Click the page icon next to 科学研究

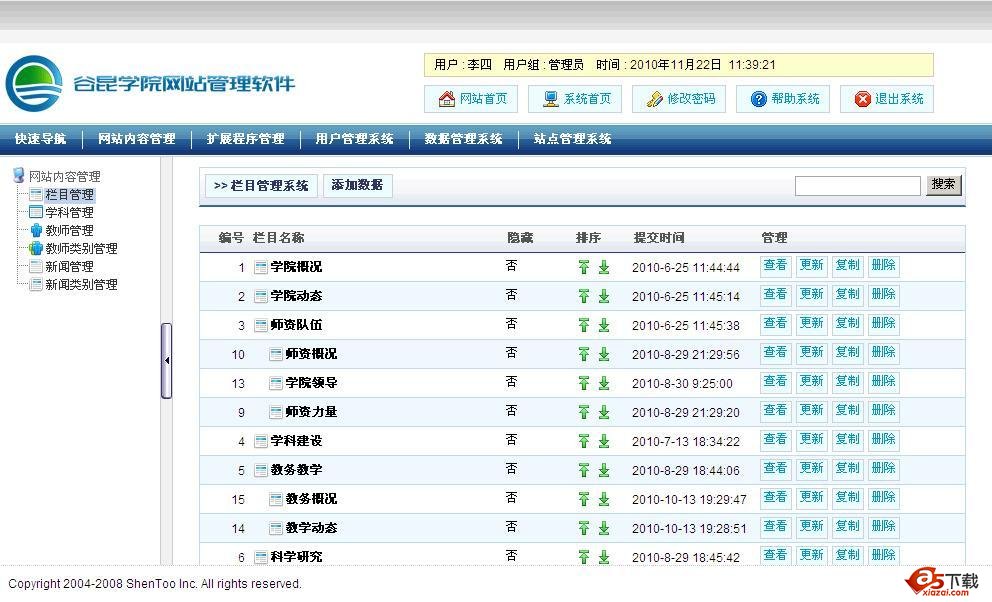[x=261, y=557]
